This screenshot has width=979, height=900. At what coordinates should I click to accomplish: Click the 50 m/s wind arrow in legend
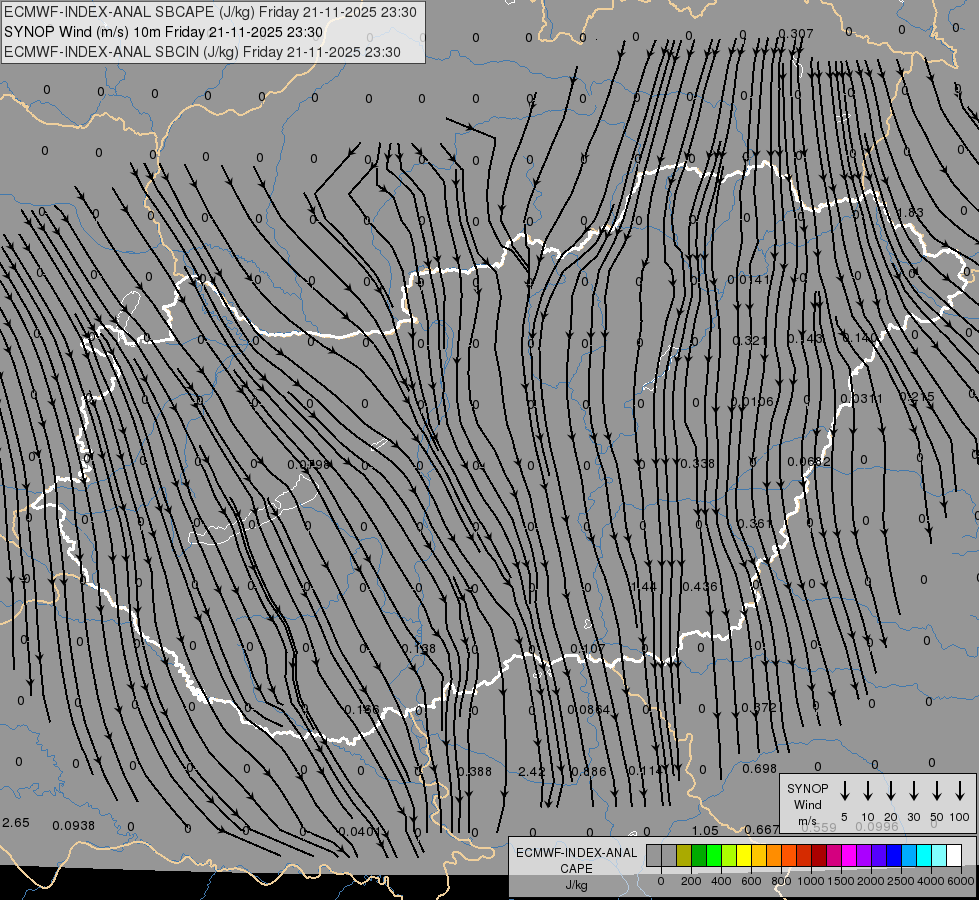(x=937, y=791)
